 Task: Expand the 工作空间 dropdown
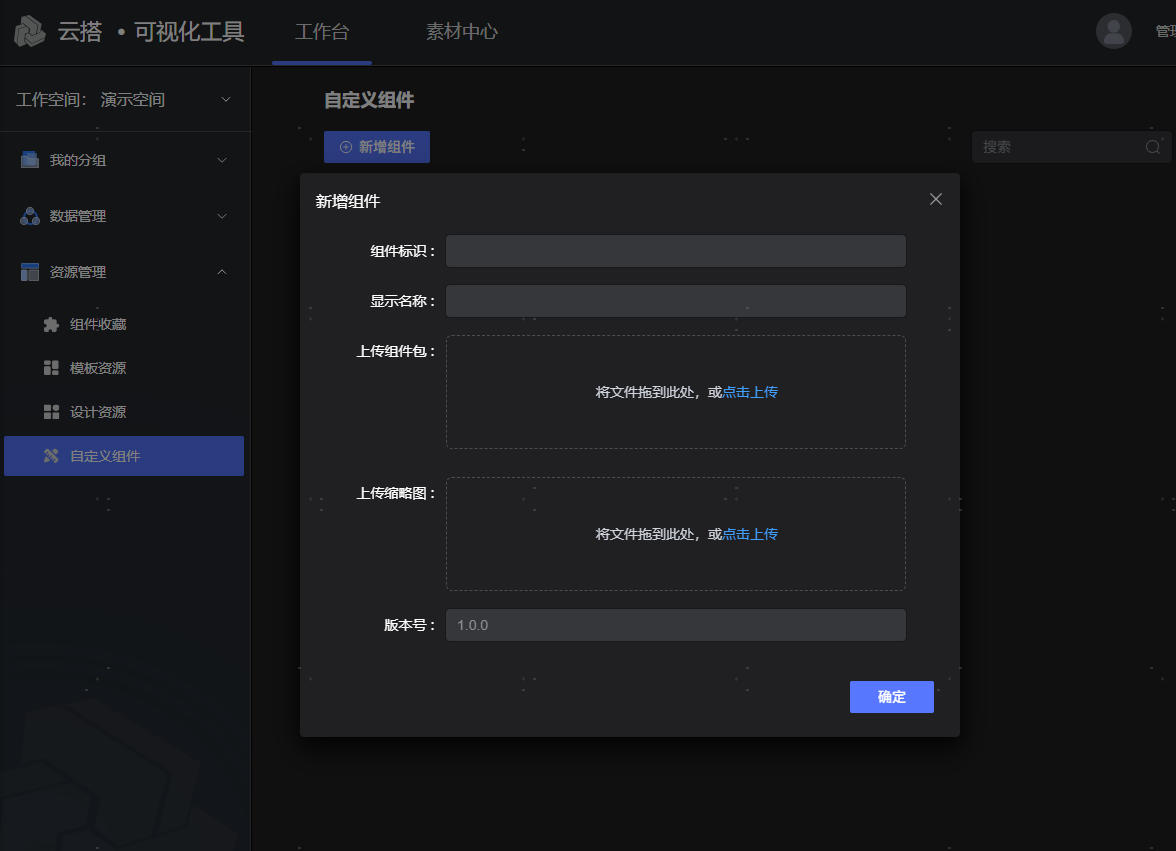(225, 100)
